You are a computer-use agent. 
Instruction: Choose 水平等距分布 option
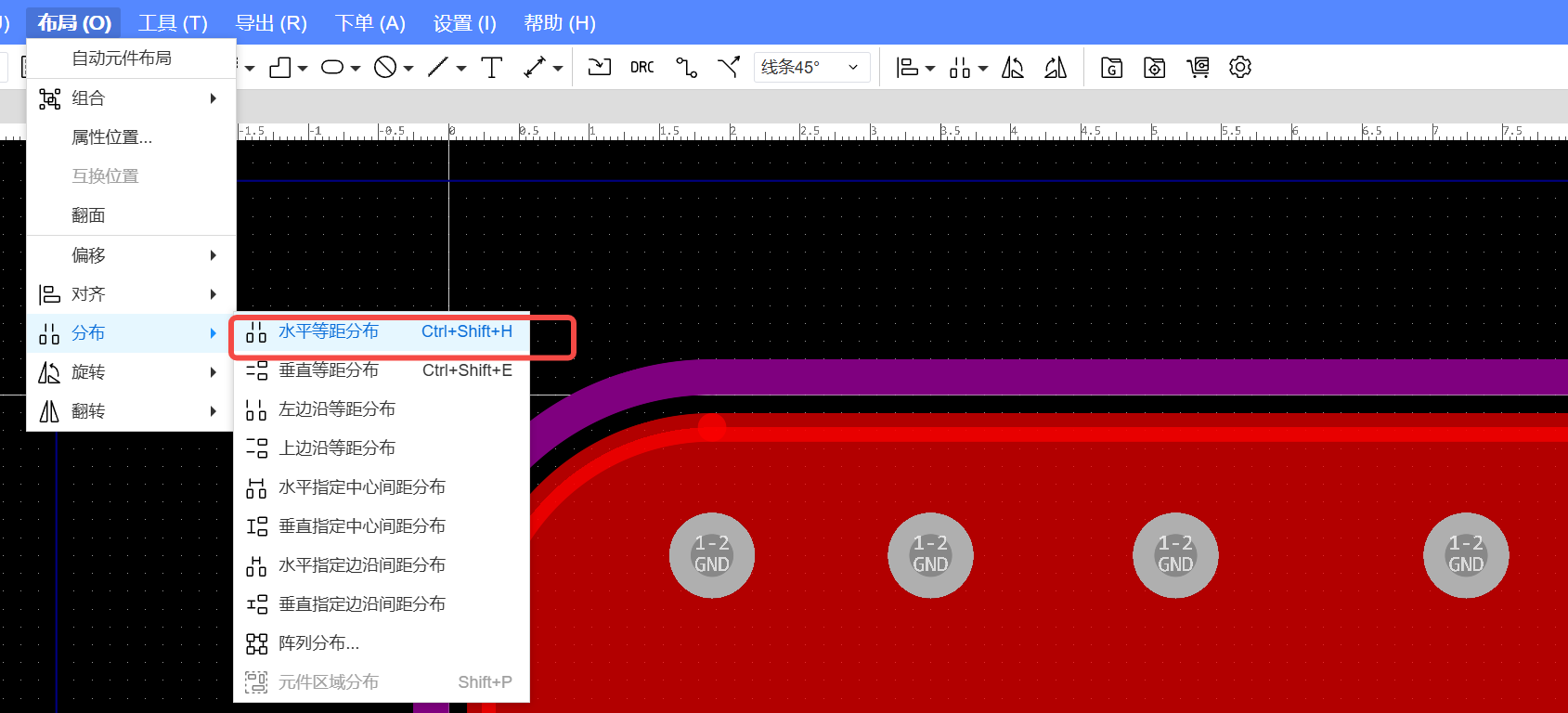382,331
